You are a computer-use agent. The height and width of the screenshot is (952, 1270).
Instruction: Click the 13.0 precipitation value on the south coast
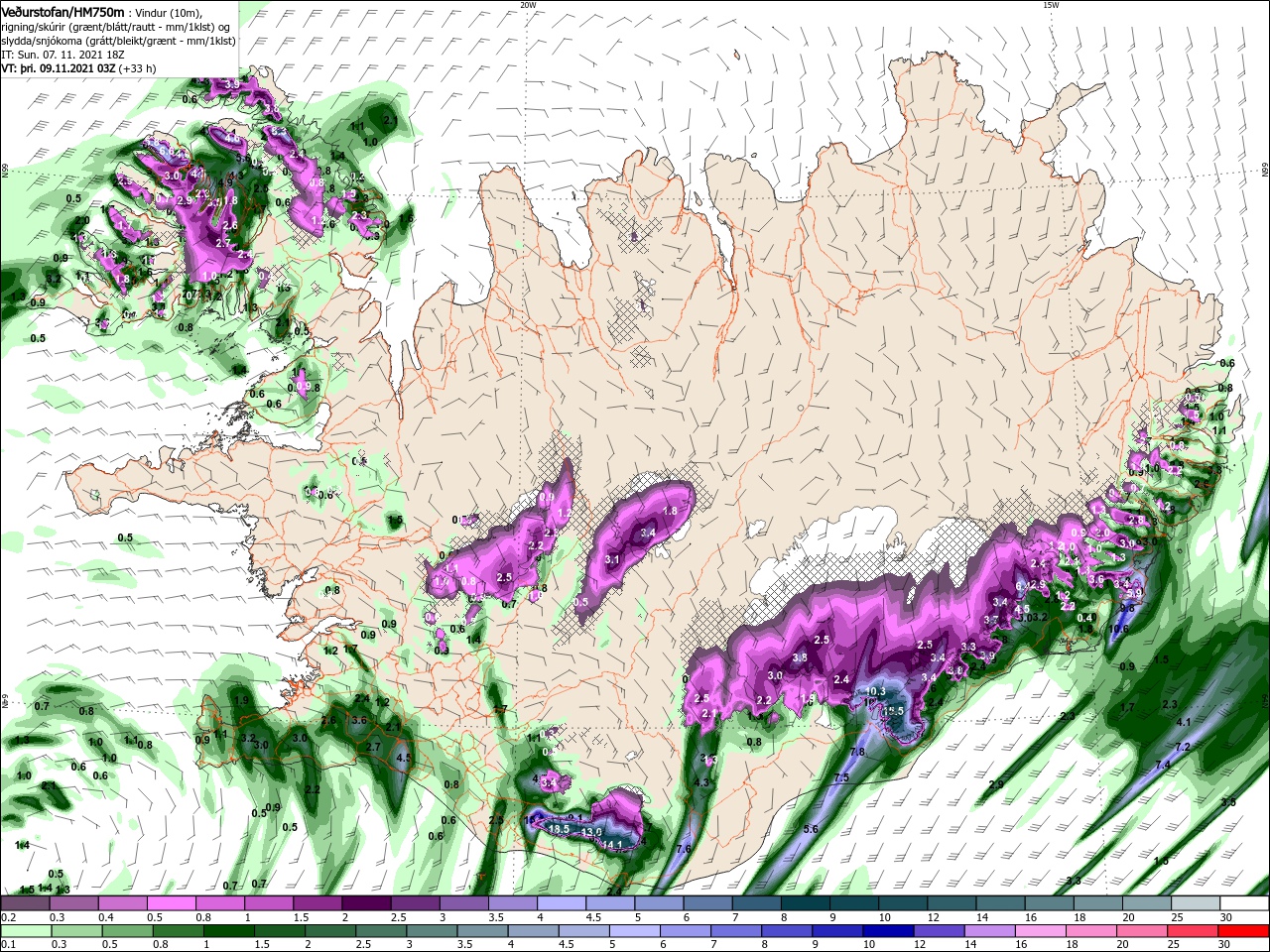[x=592, y=832]
